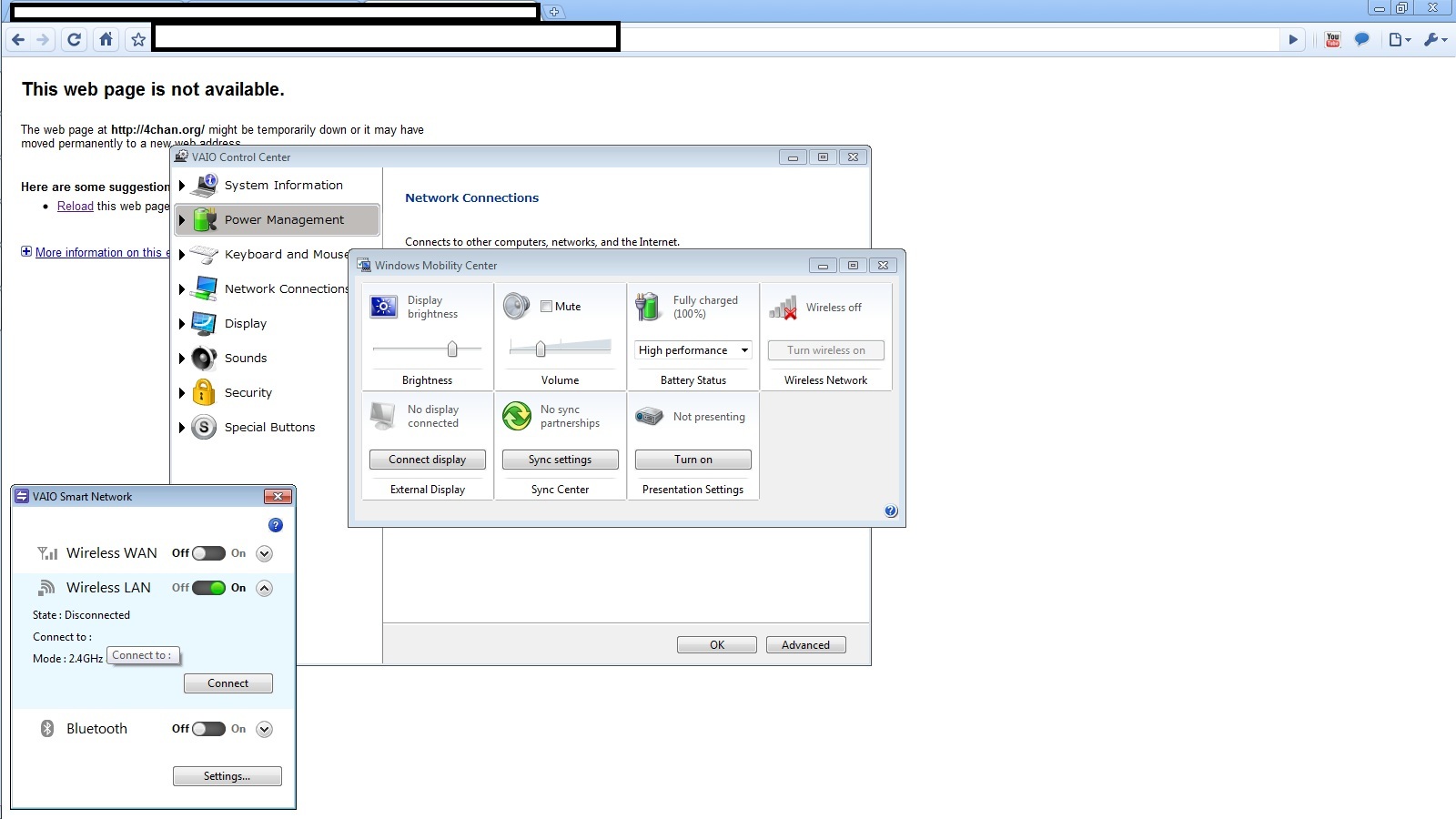Screen dimensions: 1456x819
Task: Click the Display brightness icon in Mobility Center
Action: 384,307
